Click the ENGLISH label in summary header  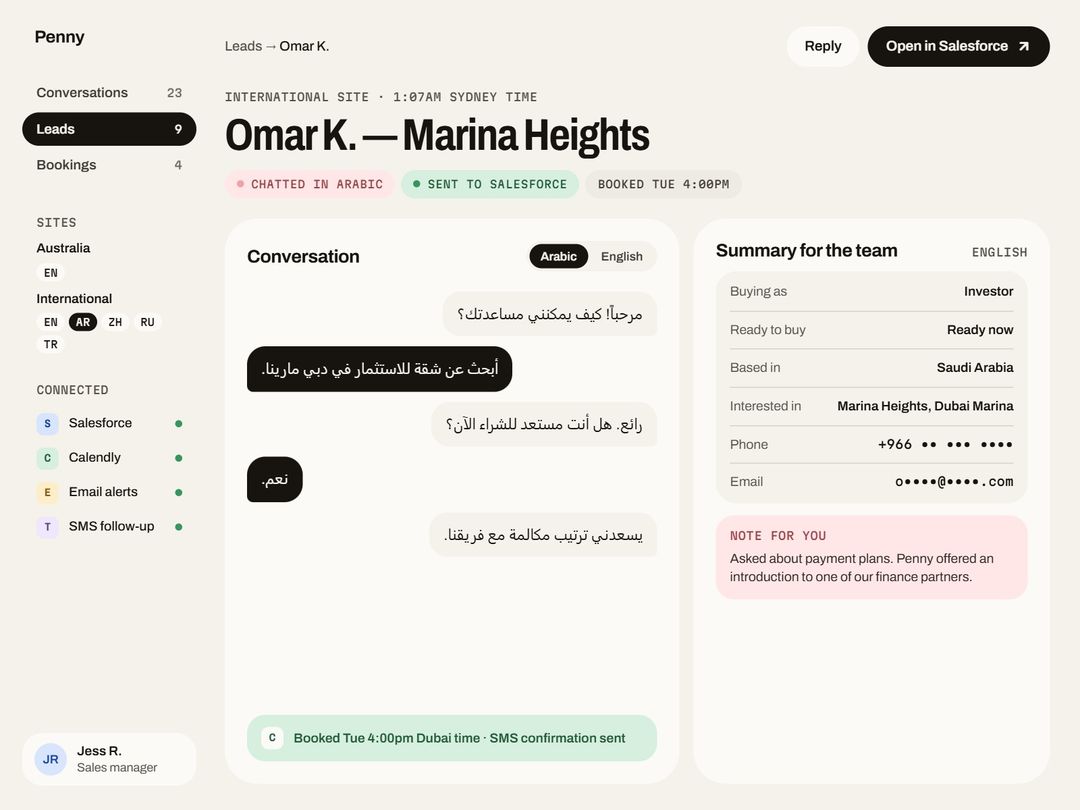click(999, 252)
